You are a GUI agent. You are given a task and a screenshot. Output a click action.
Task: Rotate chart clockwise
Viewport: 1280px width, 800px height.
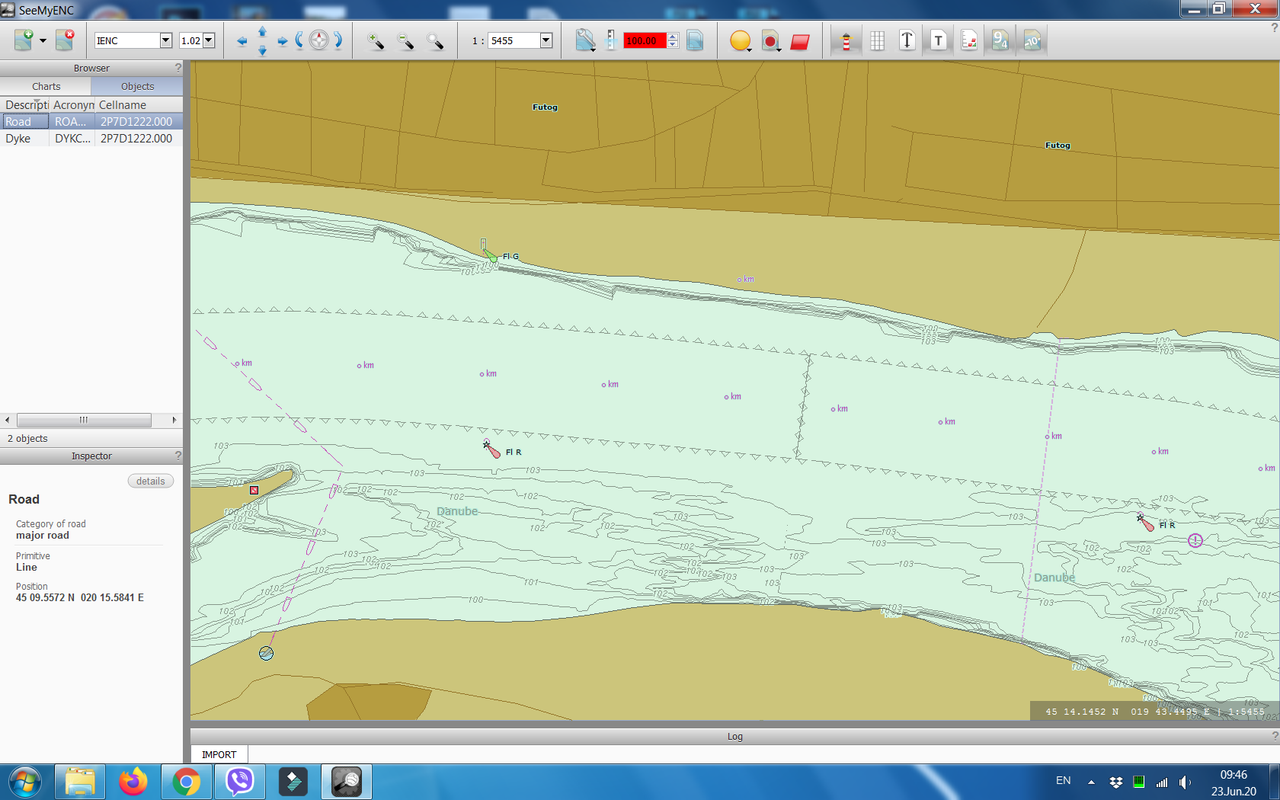click(x=338, y=41)
